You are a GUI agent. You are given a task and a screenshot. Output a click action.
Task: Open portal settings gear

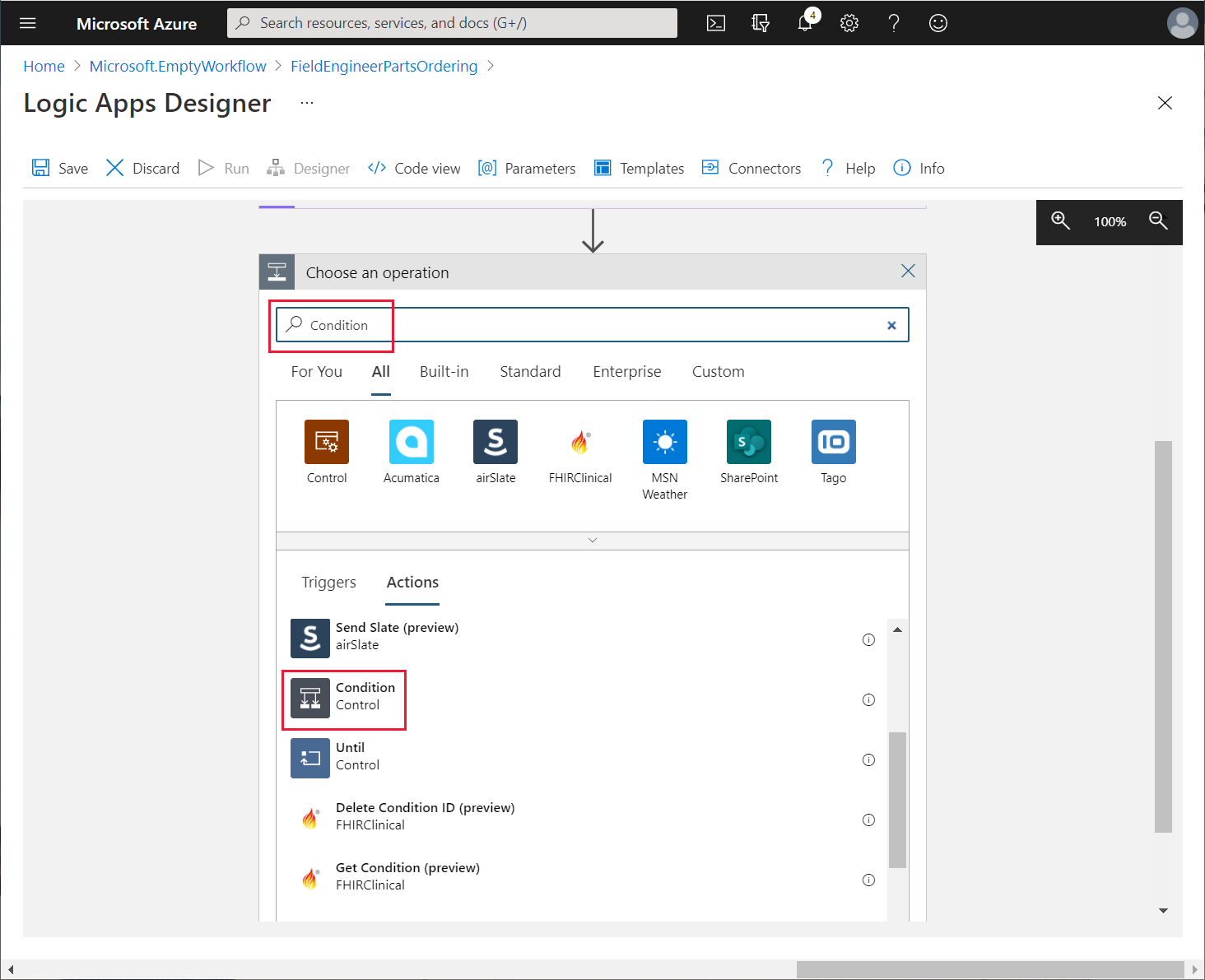pos(849,23)
